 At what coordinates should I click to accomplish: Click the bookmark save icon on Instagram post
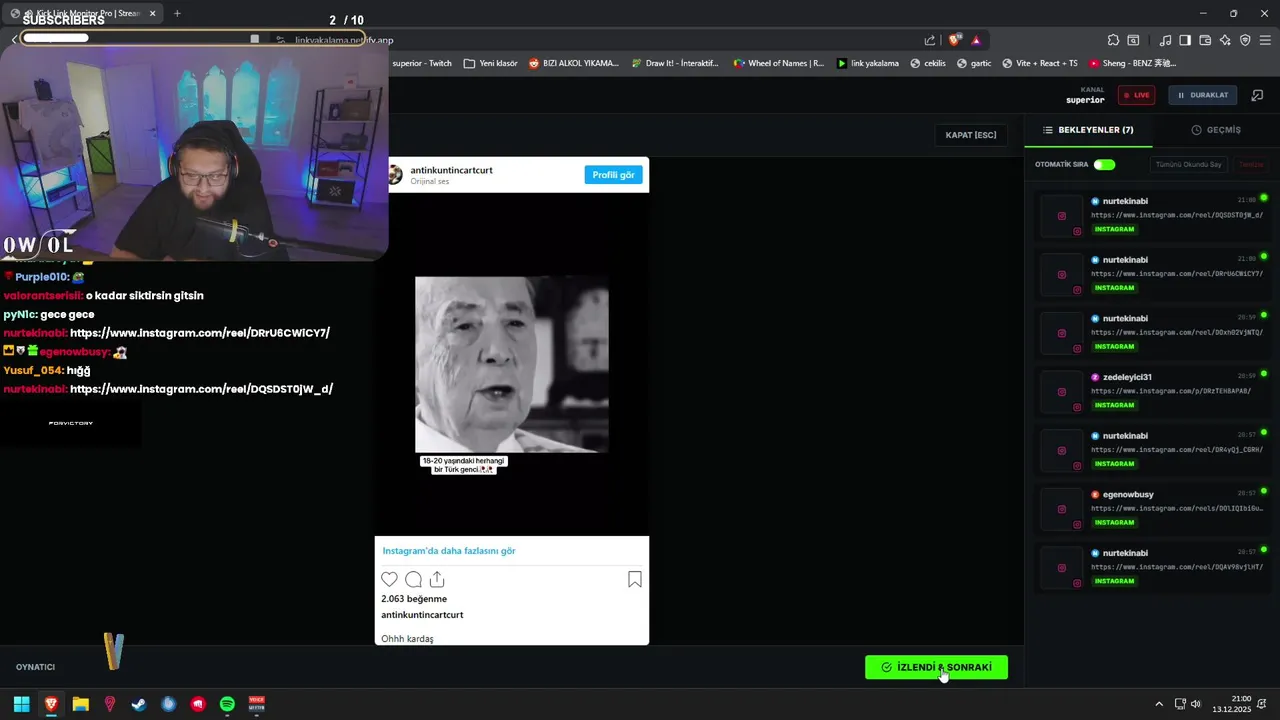point(634,579)
